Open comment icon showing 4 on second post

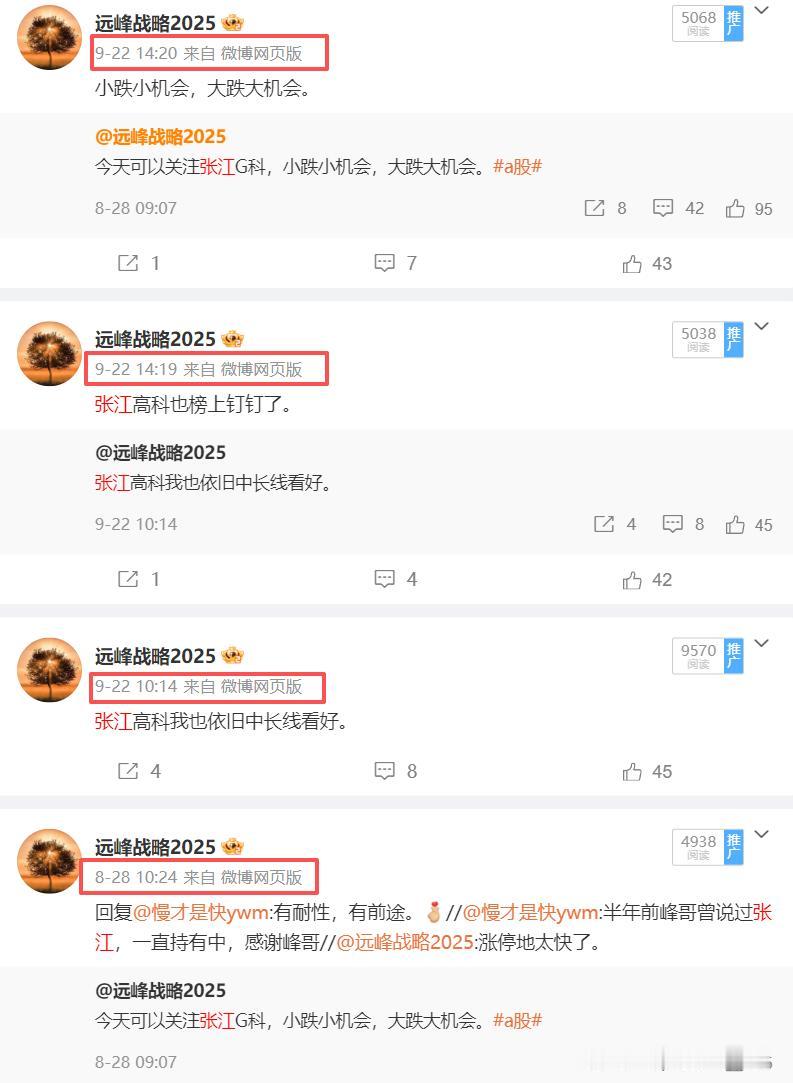pos(395,579)
